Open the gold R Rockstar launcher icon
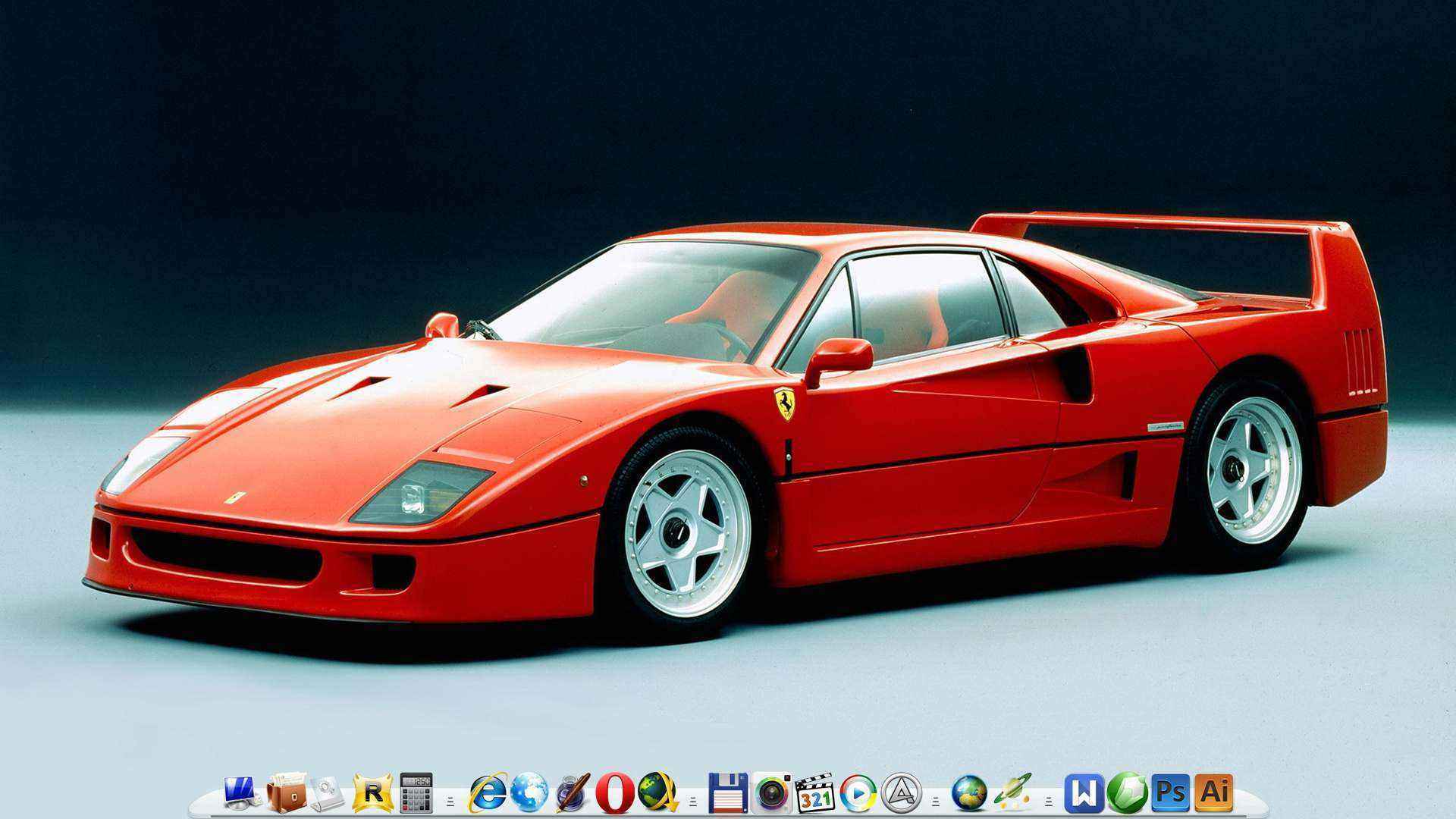The image size is (1456, 819). coord(372,793)
